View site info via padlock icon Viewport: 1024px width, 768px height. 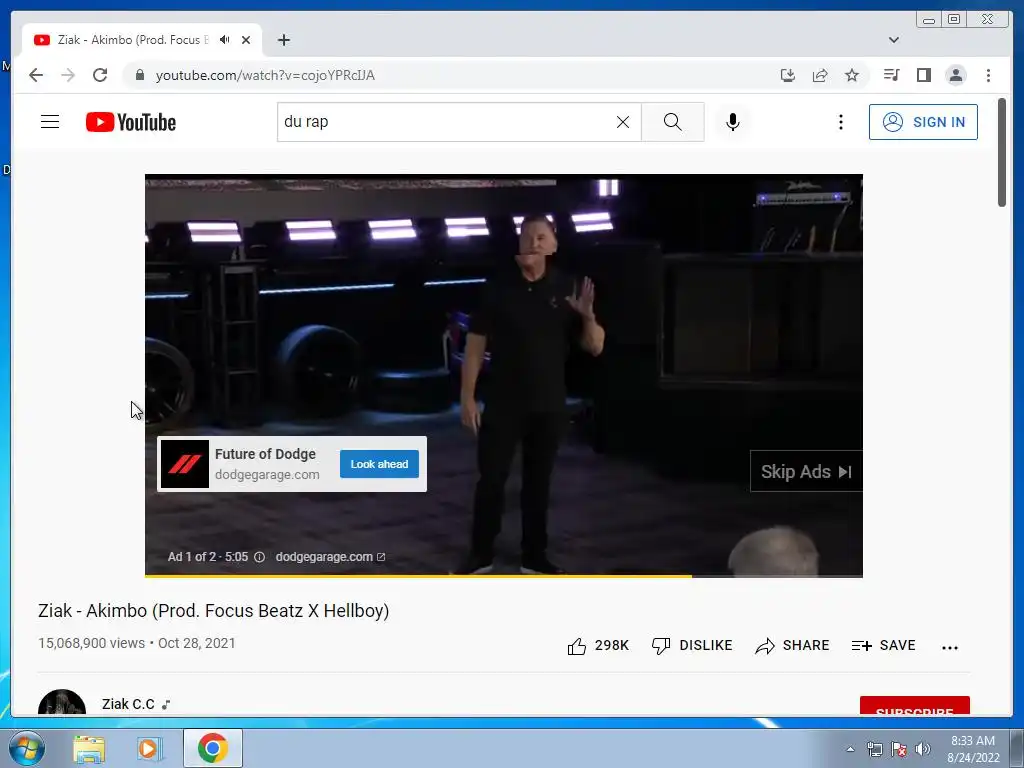tap(139, 75)
